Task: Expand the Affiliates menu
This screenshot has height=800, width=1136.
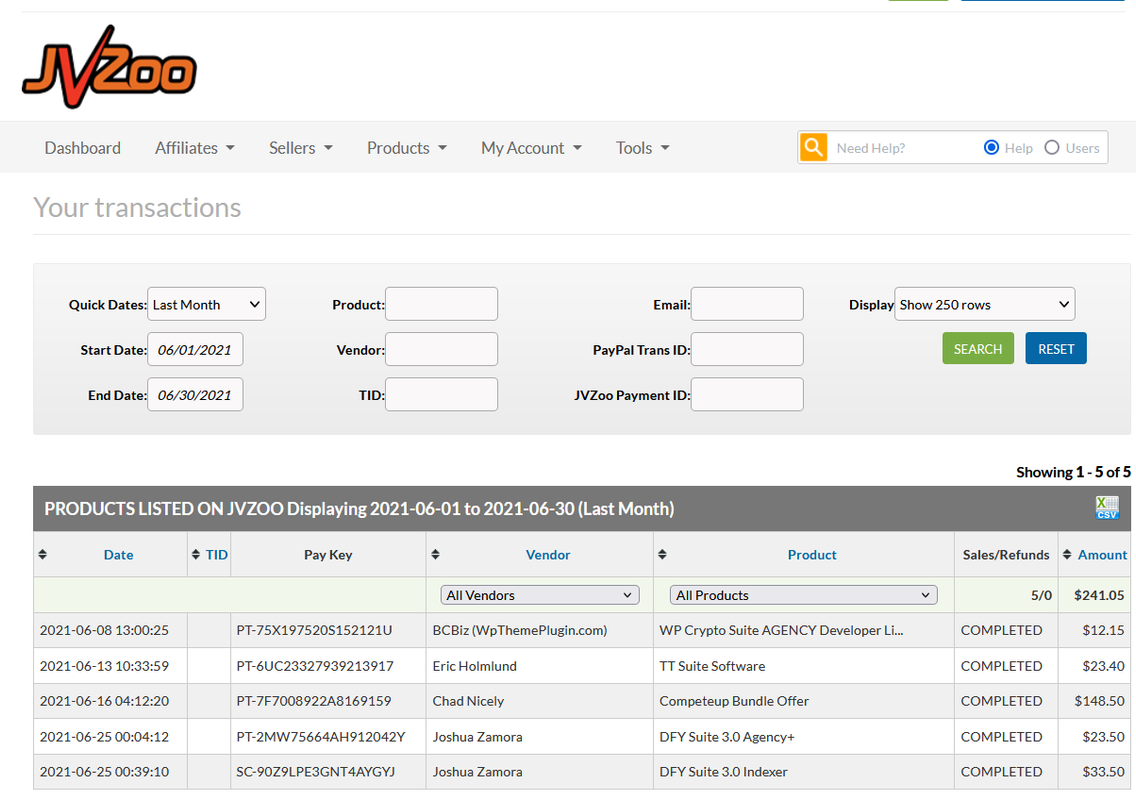Action: (x=194, y=148)
